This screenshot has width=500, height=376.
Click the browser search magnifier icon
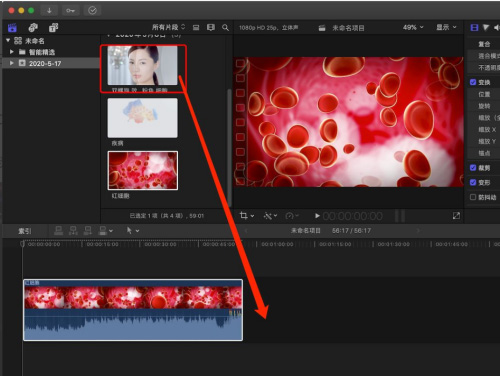(x=226, y=28)
